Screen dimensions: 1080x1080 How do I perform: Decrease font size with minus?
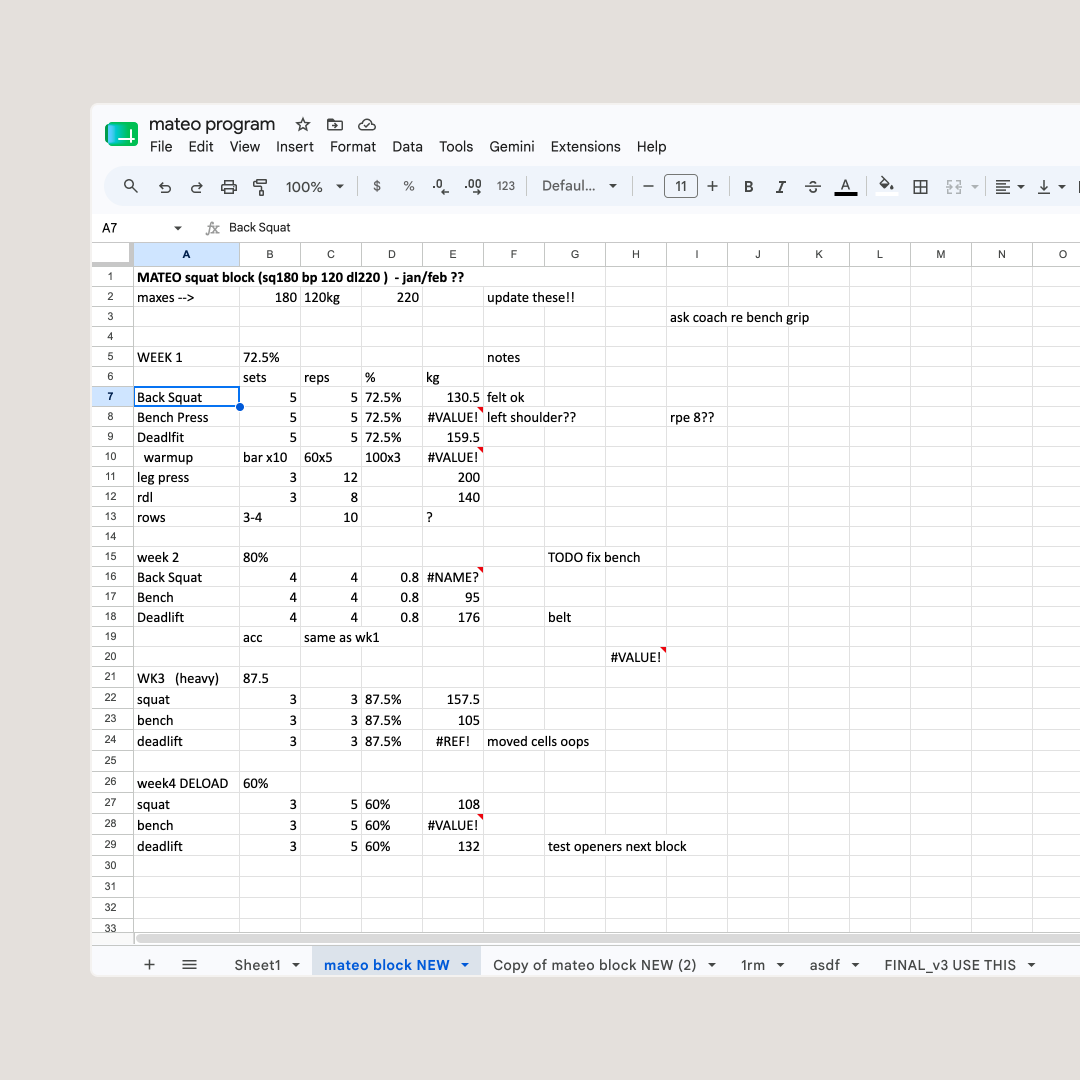coord(648,186)
